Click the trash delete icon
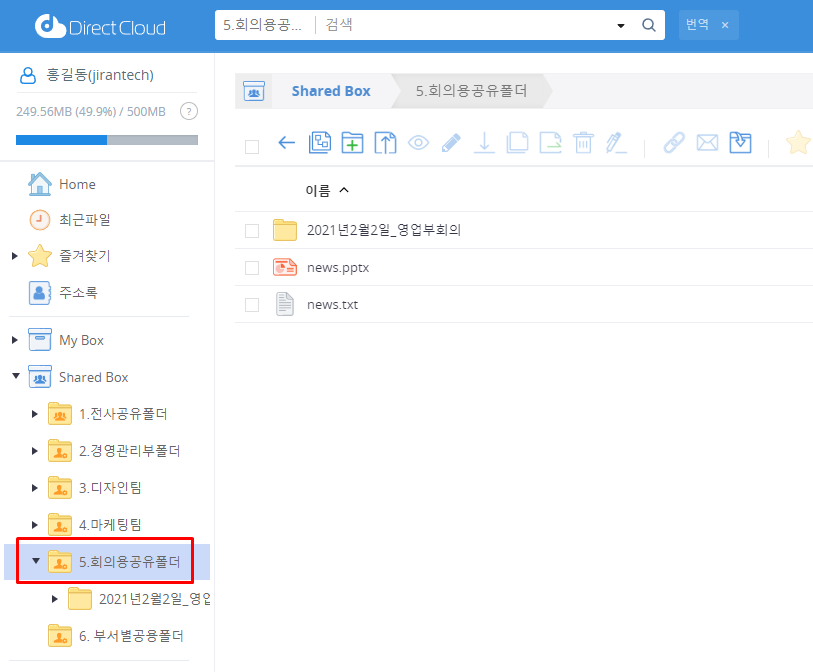Screen dimensions: 813x672 click(584, 143)
